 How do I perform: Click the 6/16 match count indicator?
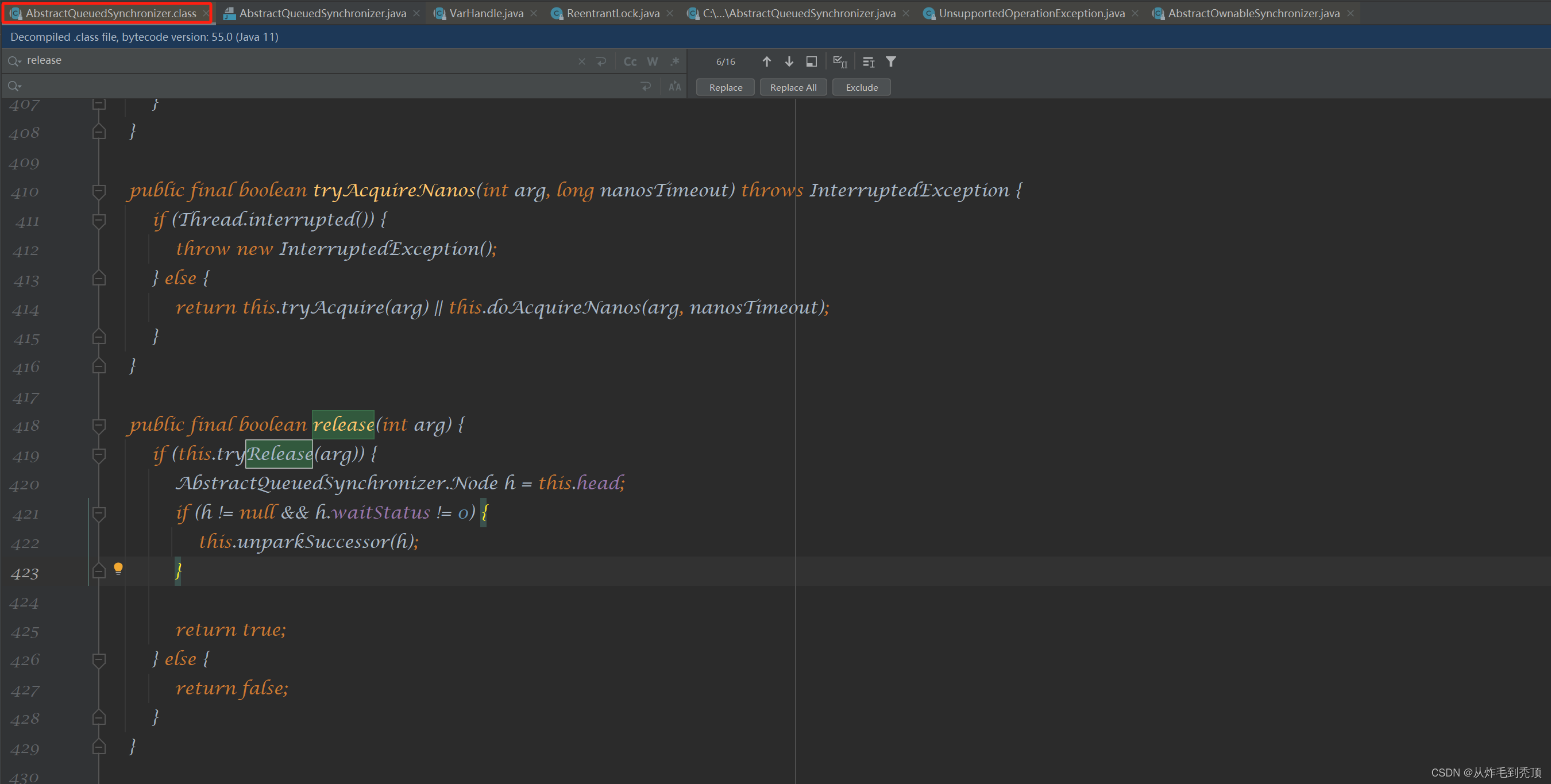725,61
